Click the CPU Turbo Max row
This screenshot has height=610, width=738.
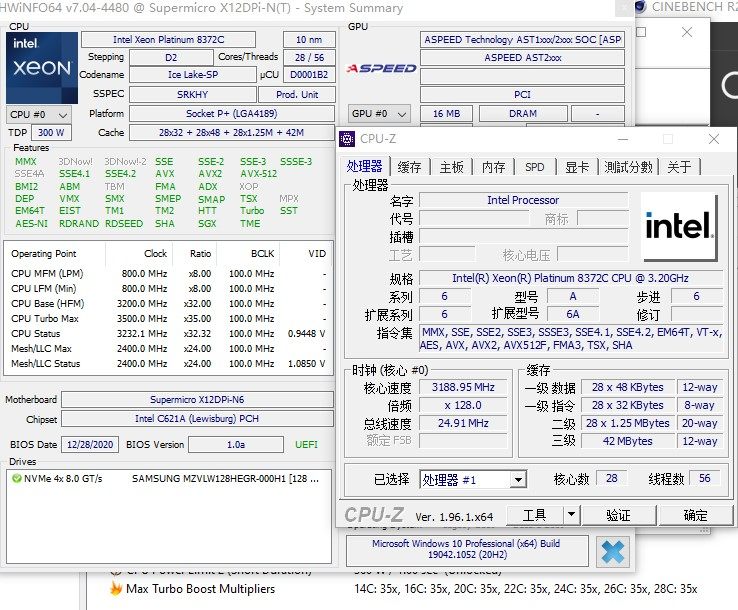[x=168, y=319]
